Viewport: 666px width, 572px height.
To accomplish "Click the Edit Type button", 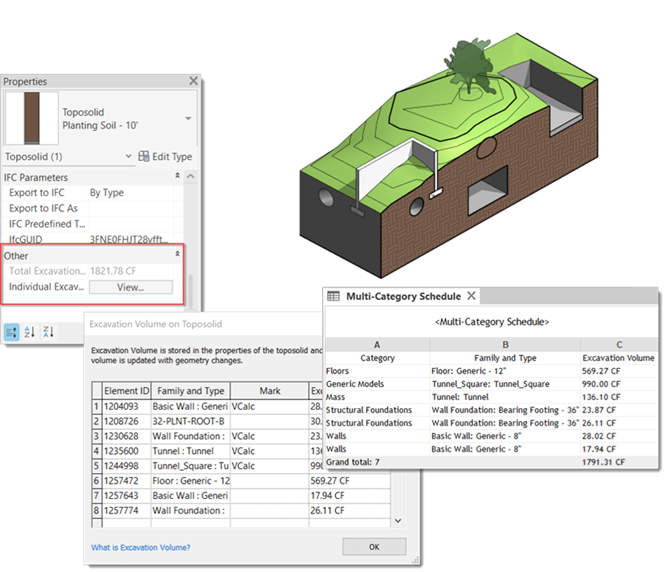I will [165, 156].
